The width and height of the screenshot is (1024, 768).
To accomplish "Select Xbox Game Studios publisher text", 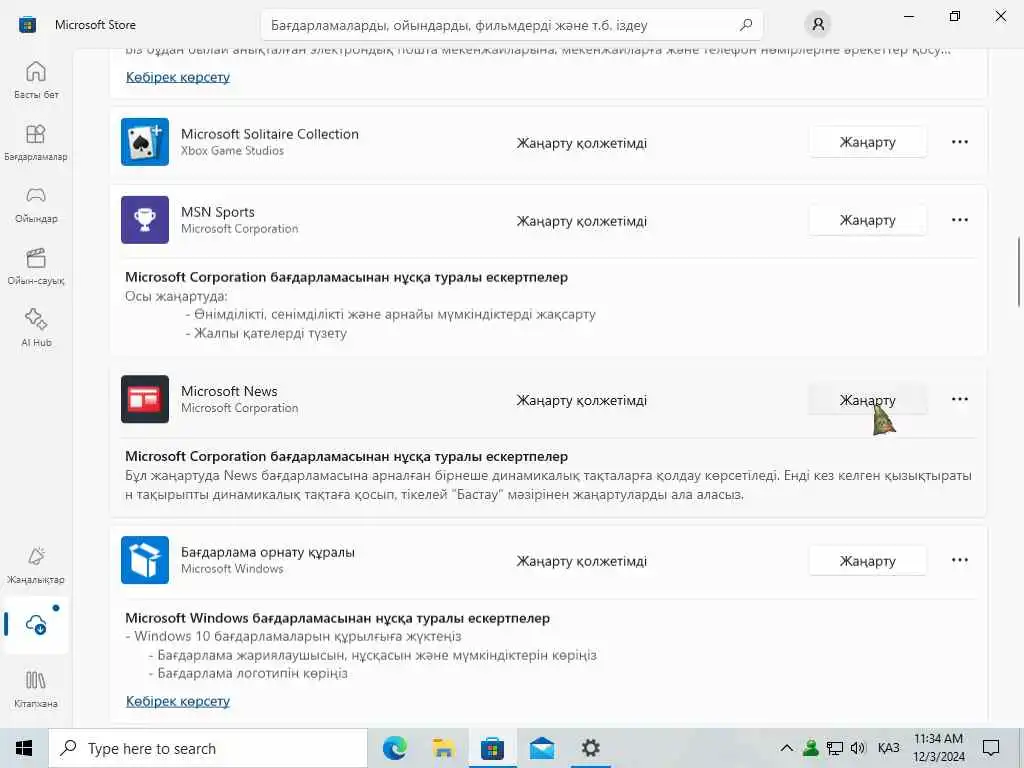I will pyautogui.click(x=232, y=151).
